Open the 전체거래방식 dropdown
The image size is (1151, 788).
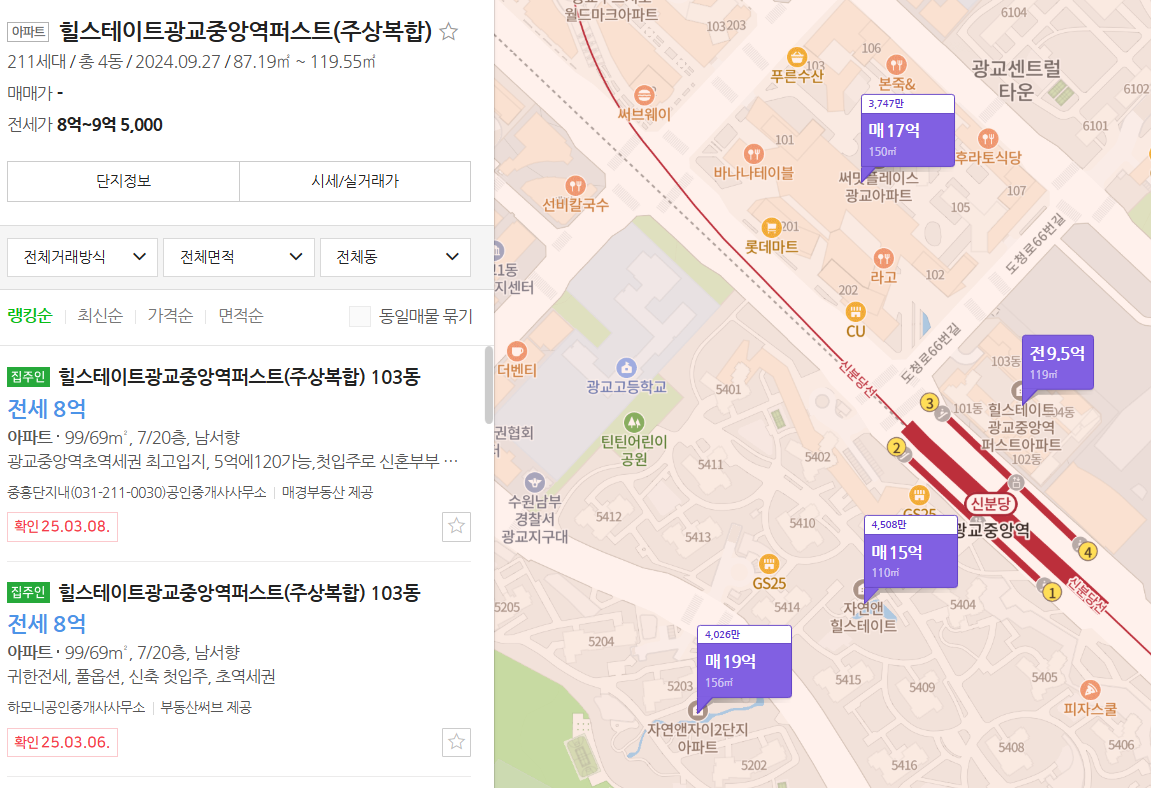coord(82,257)
